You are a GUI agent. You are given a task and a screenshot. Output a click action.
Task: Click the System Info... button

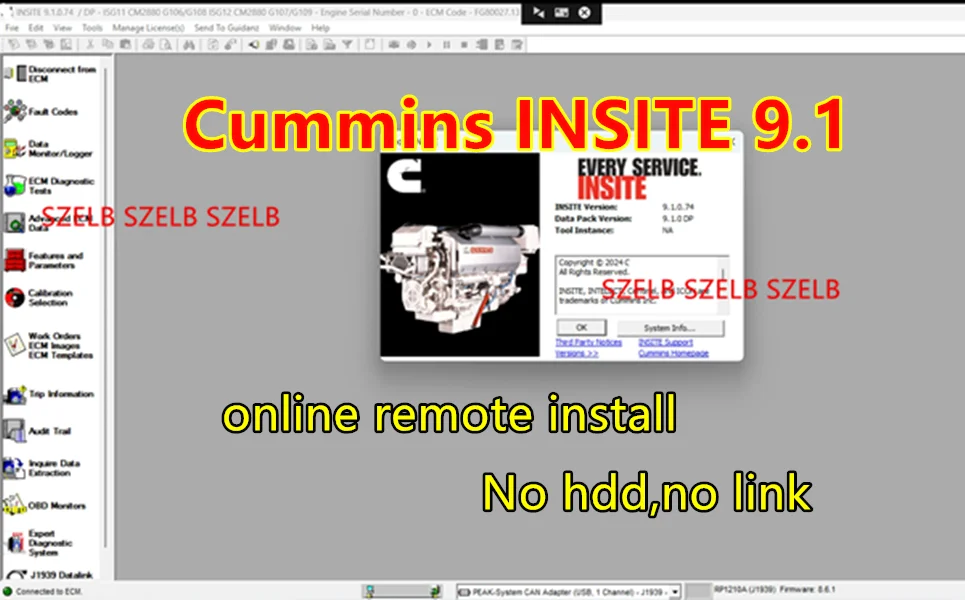pos(670,328)
